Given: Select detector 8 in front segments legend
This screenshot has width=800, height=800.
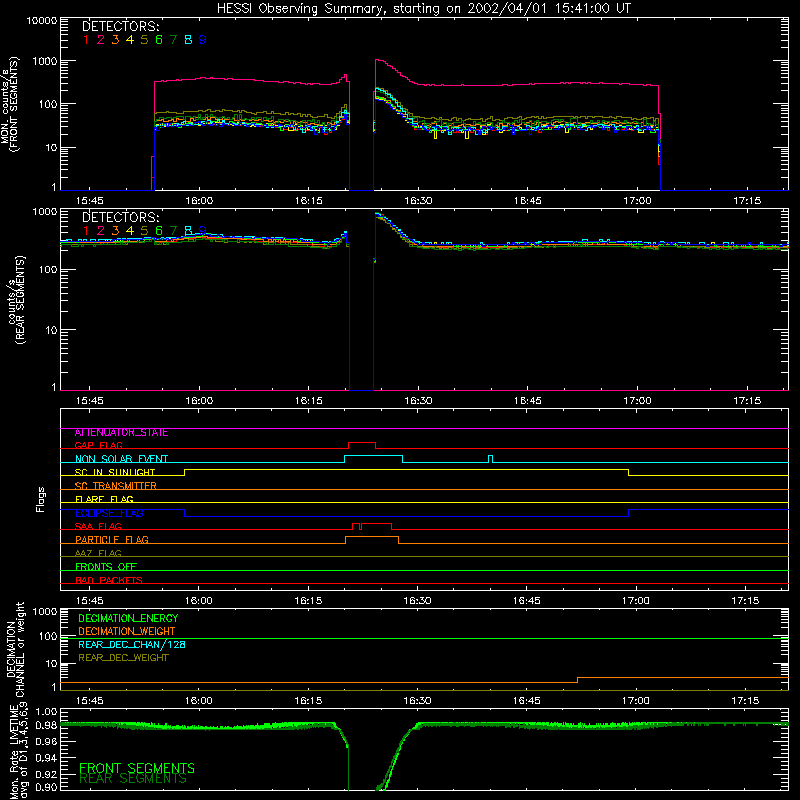Looking at the screenshot, I should (188, 40).
